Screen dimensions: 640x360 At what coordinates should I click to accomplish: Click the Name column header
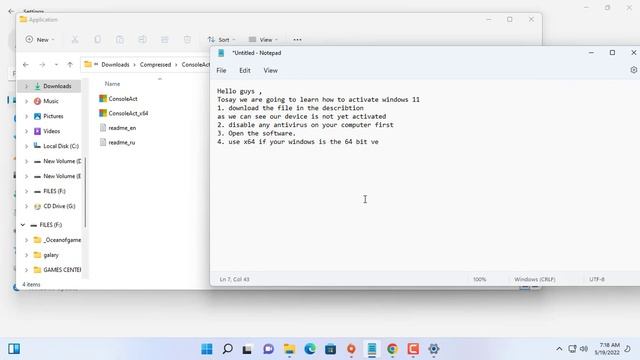pos(112,84)
